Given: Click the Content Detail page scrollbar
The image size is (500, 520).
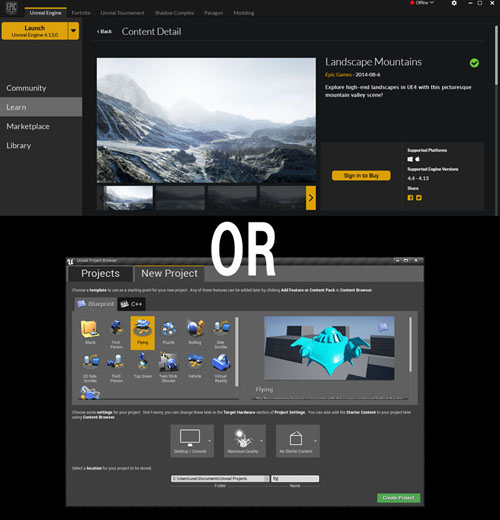Looking at the screenshot, I should 496,55.
